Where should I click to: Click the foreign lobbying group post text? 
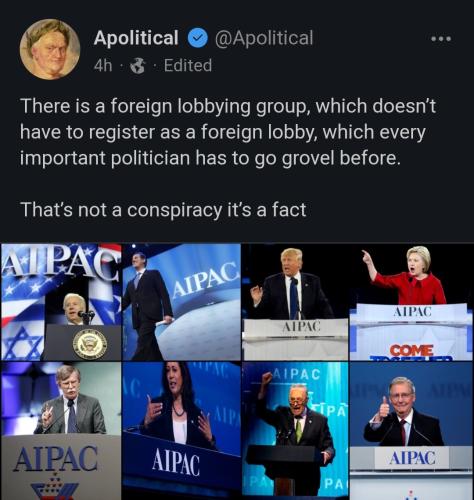(228, 132)
